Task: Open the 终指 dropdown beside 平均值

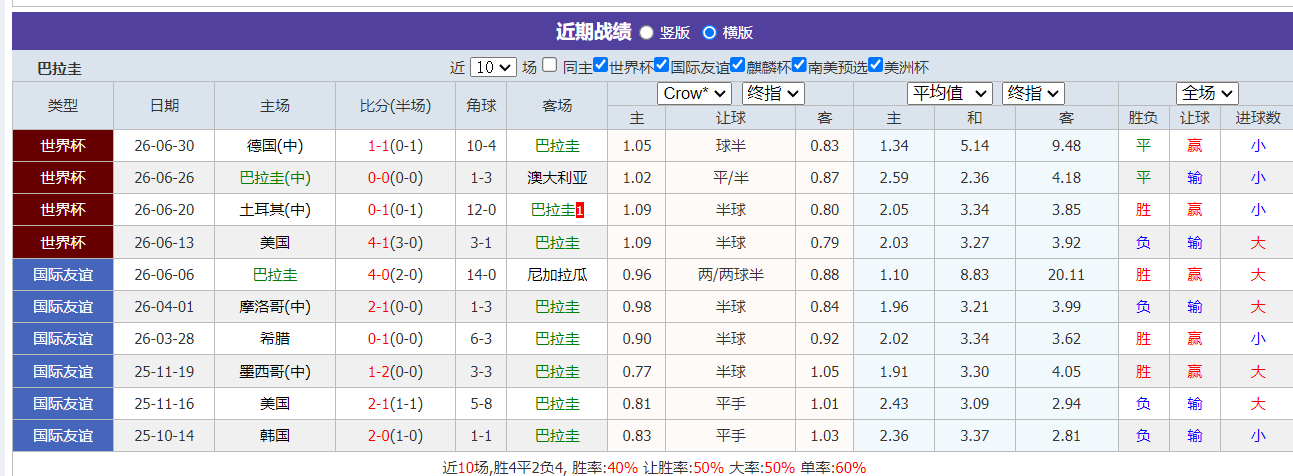Action: (1034, 93)
